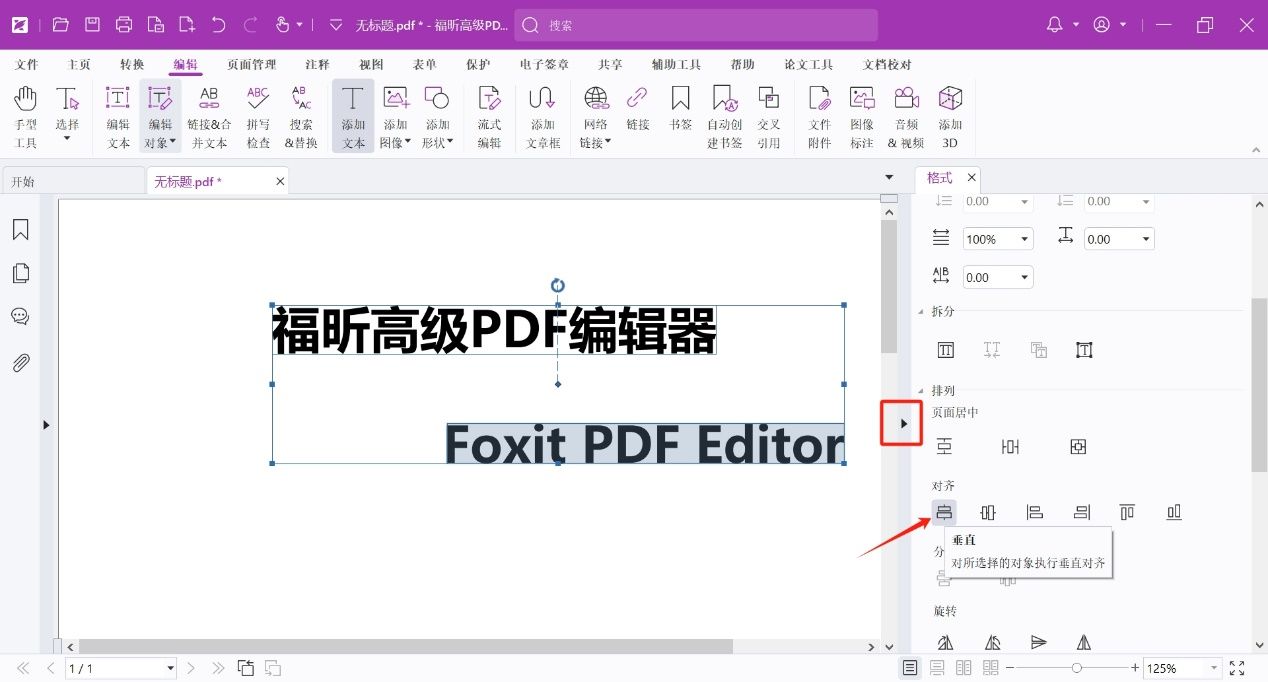Toggle single page view mode in status bar
1268x682 pixels.
coord(910,668)
